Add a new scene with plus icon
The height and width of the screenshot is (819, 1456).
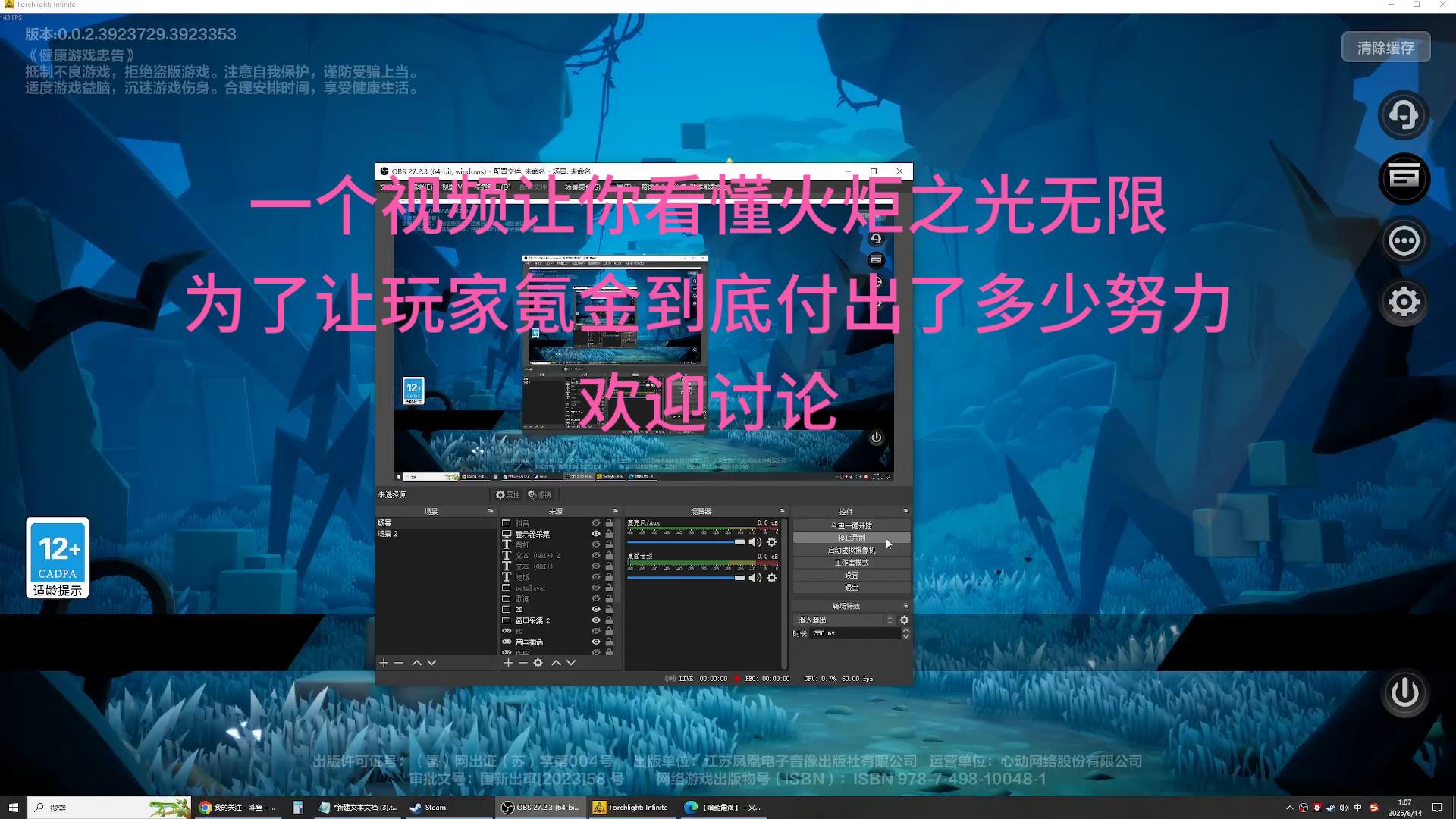(384, 663)
